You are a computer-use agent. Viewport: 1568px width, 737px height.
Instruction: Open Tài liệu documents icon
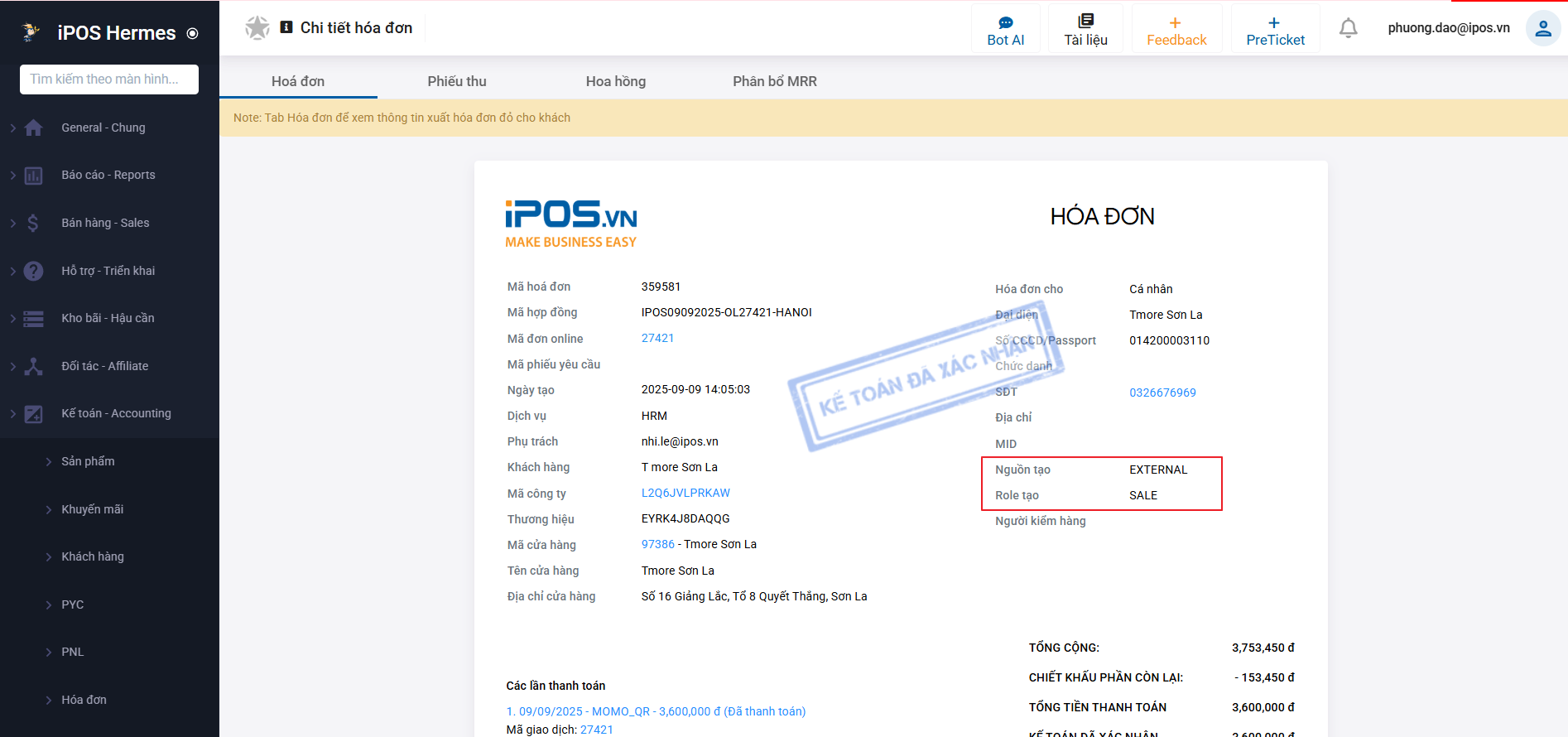click(1085, 22)
